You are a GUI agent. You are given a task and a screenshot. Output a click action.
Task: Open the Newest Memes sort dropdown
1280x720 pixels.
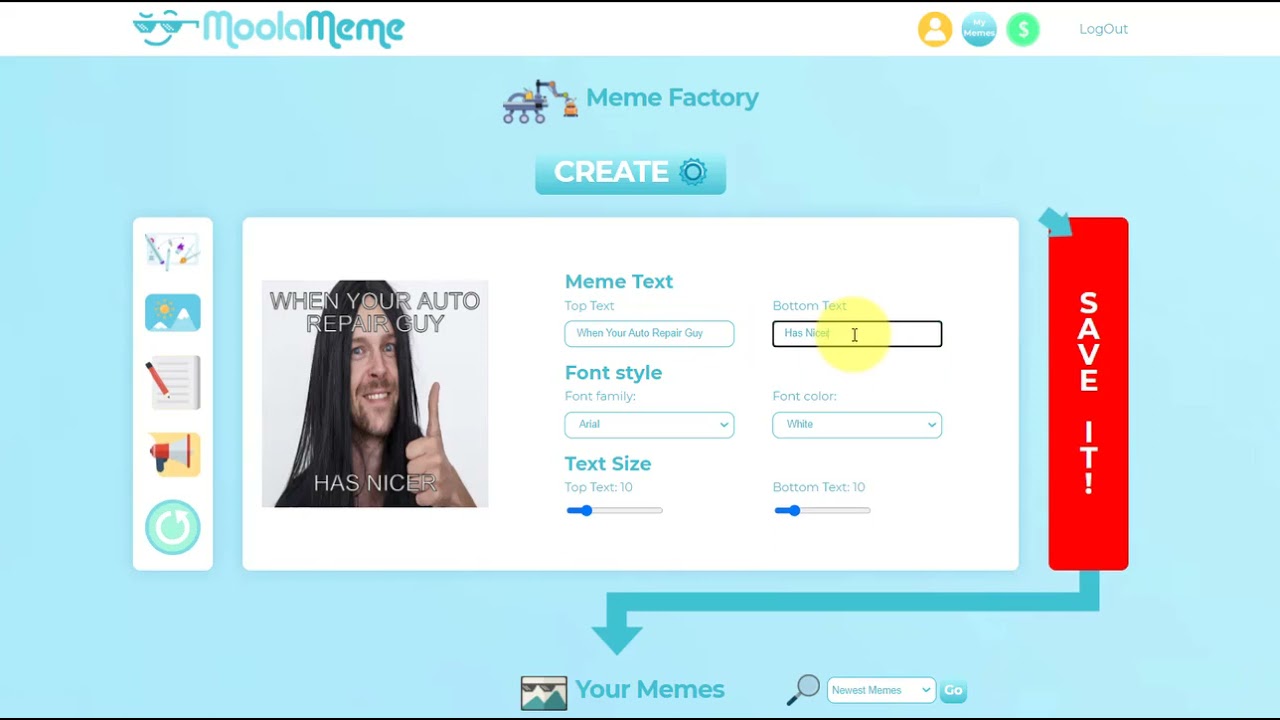point(881,690)
